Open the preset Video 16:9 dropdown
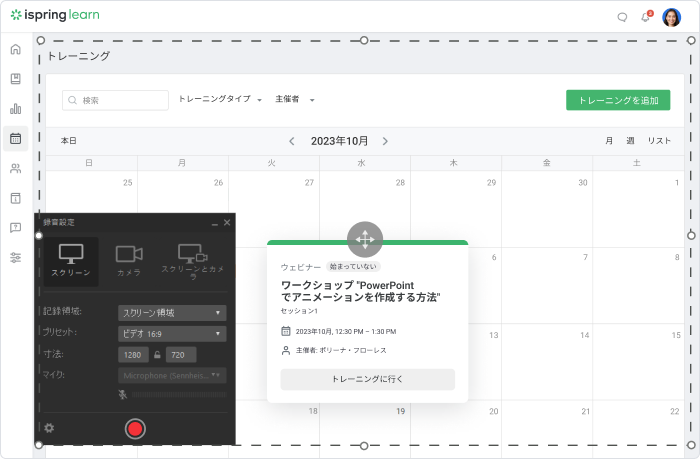This screenshot has width=700, height=459. (172, 334)
